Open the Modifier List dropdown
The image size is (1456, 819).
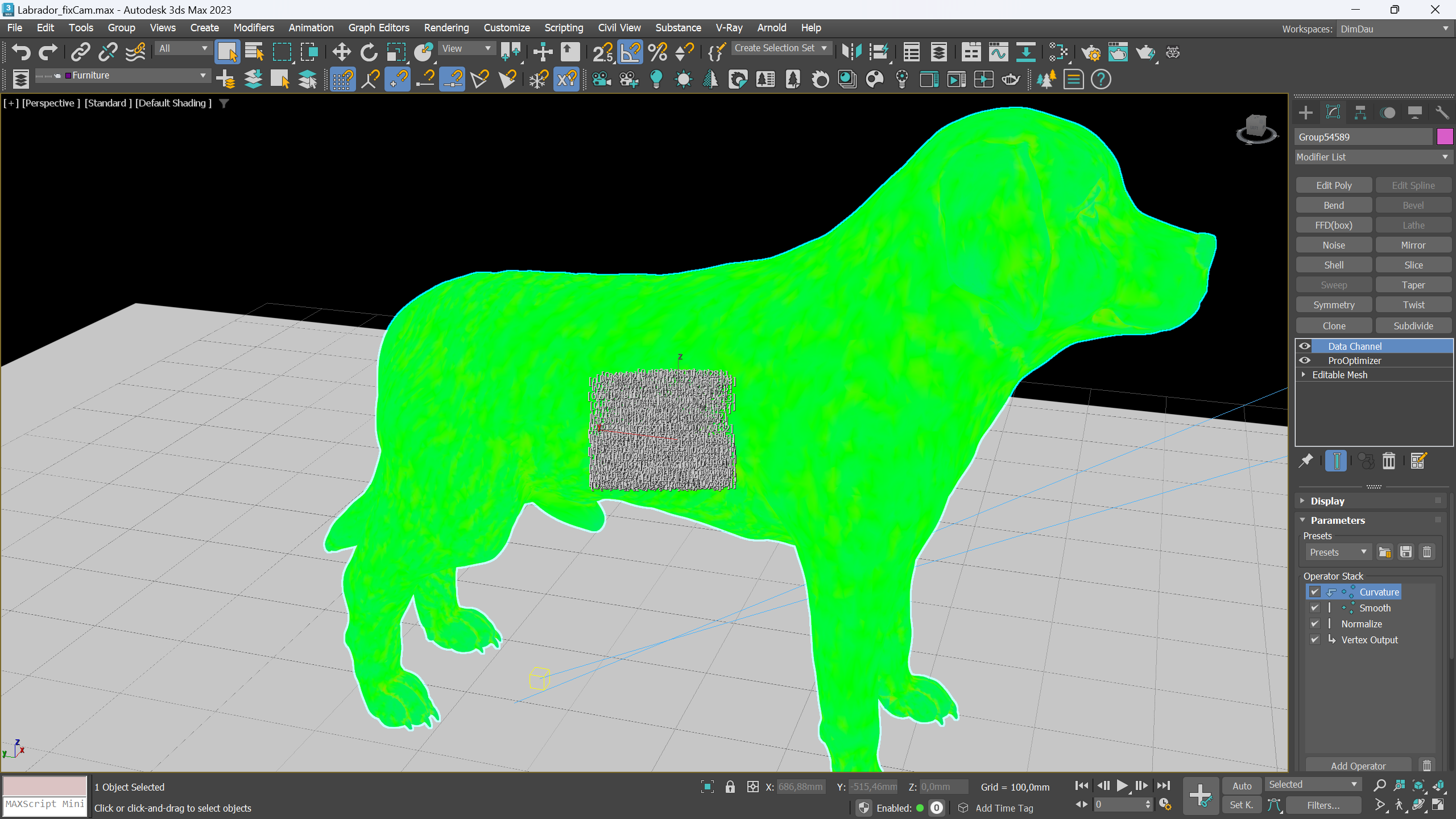click(1374, 157)
